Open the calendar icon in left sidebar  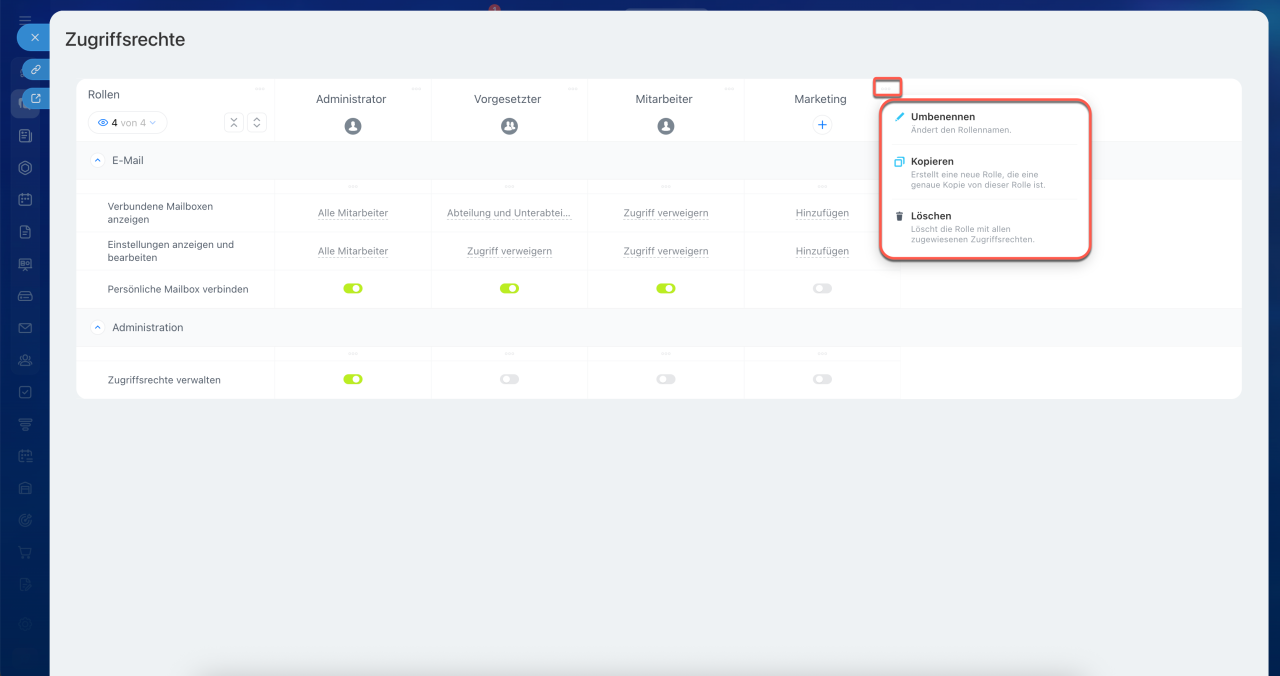point(26,199)
